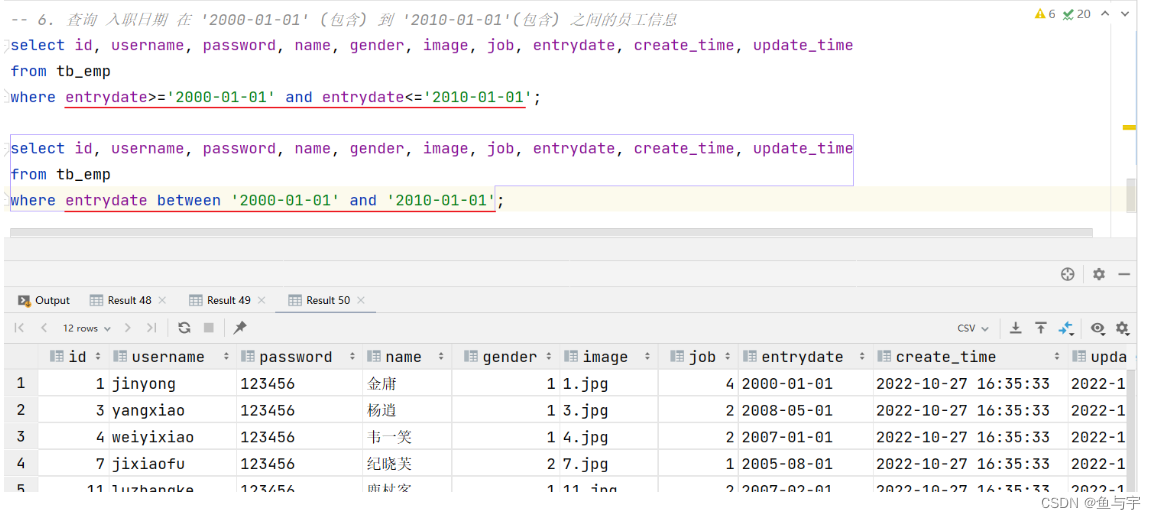Click the jinyong username cell
Image resolution: width=1156 pixels, height=519 pixels.
coord(173,383)
